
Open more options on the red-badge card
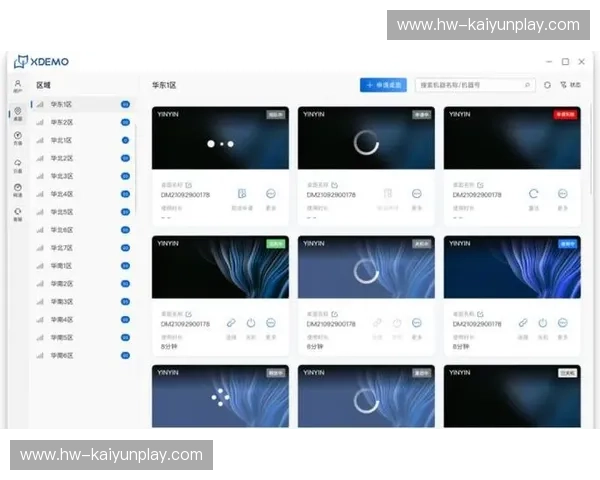(x=562, y=194)
